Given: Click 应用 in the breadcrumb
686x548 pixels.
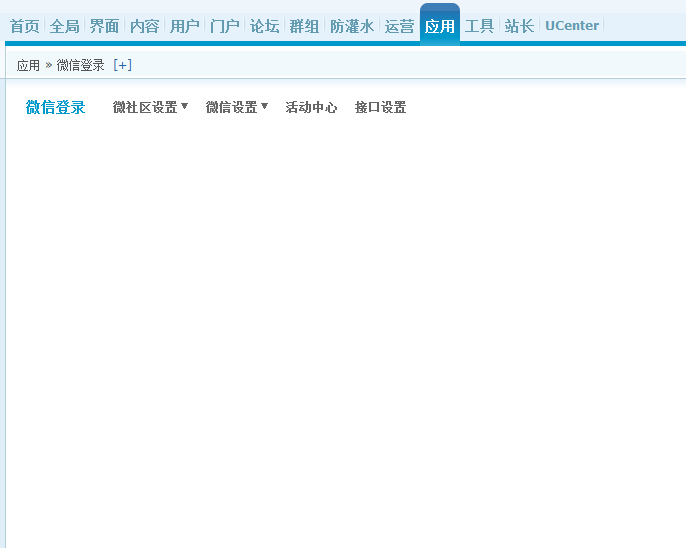Looking at the screenshot, I should 28,65.
